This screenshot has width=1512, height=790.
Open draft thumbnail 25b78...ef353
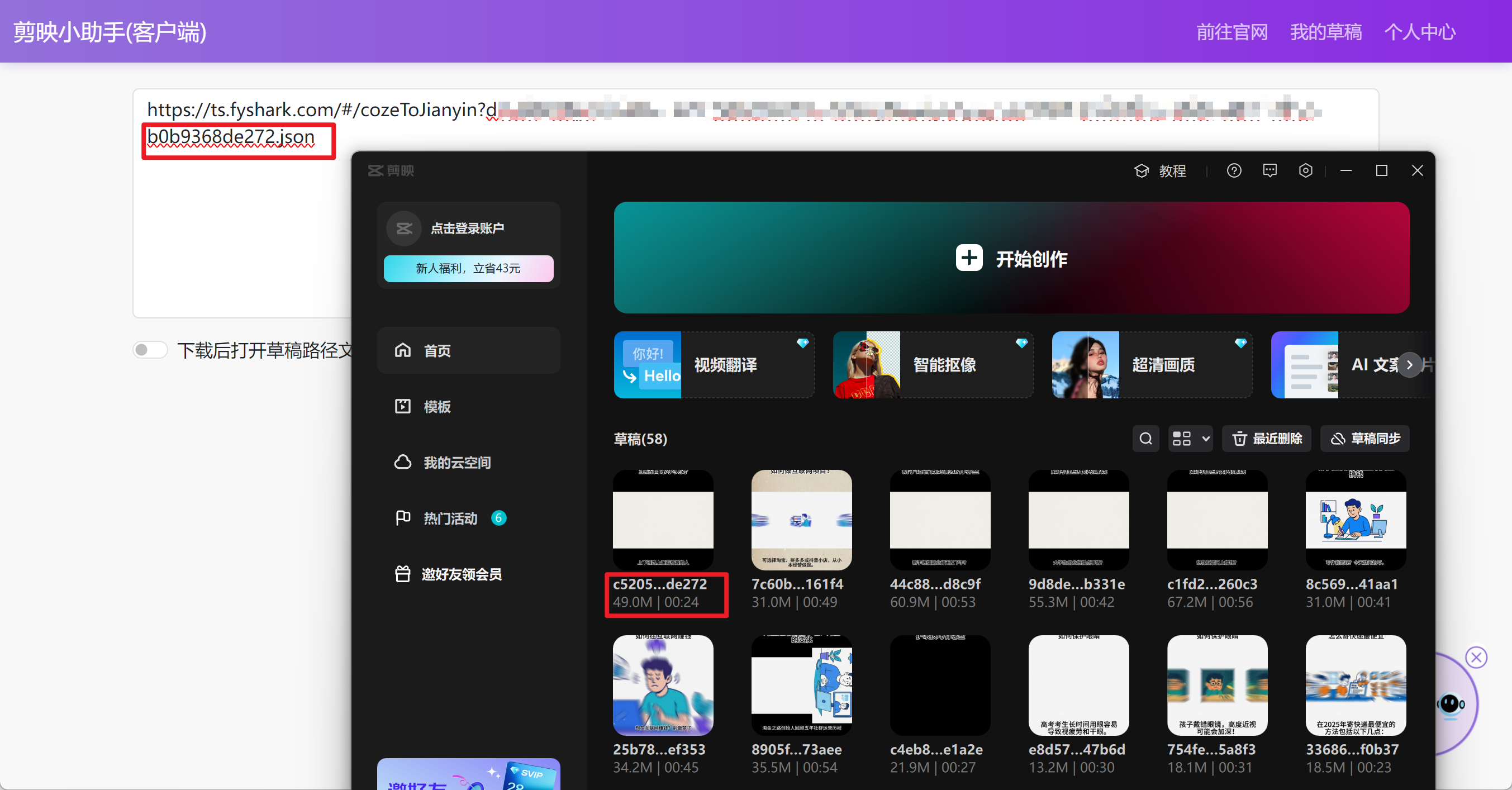(x=663, y=686)
